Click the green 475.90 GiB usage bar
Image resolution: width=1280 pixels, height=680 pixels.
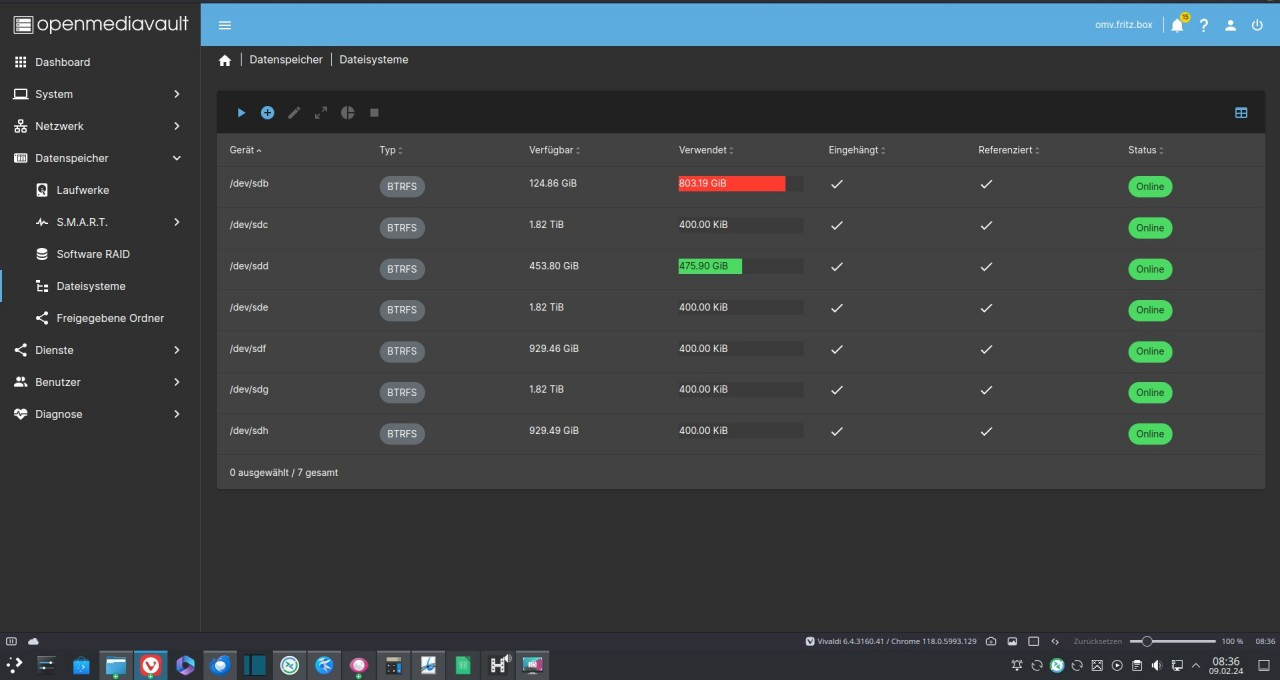[710, 266]
